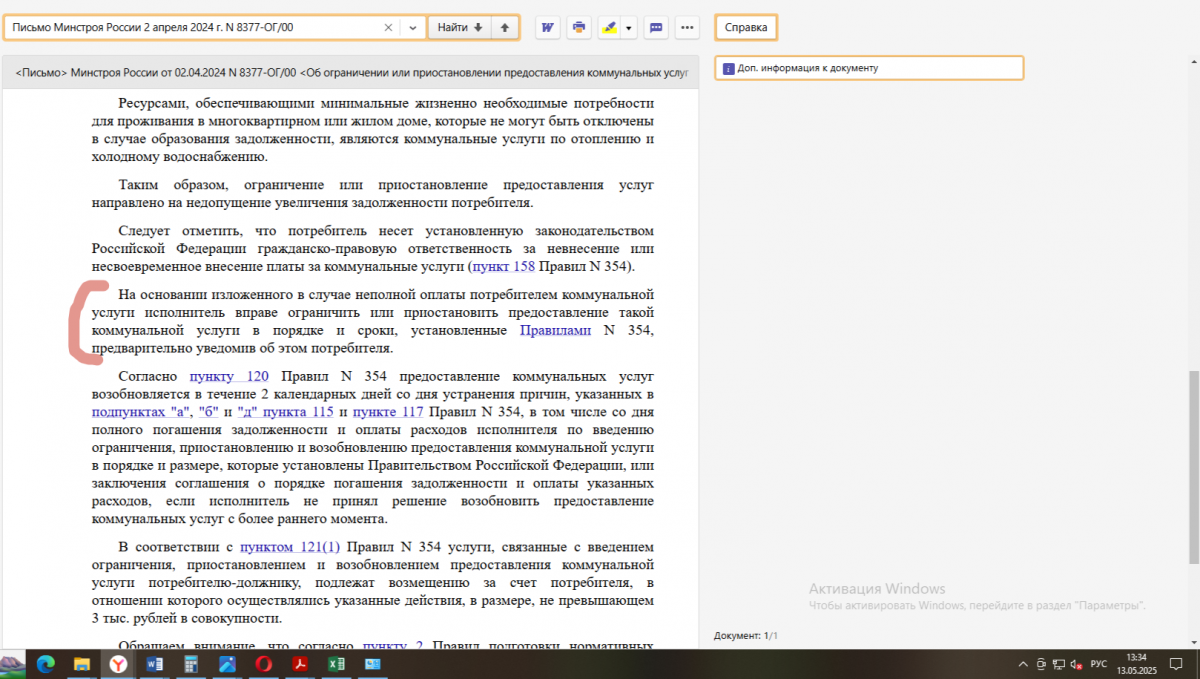Follow the пункт 158 link
Viewport: 1200px width, 679px height.
(503, 267)
